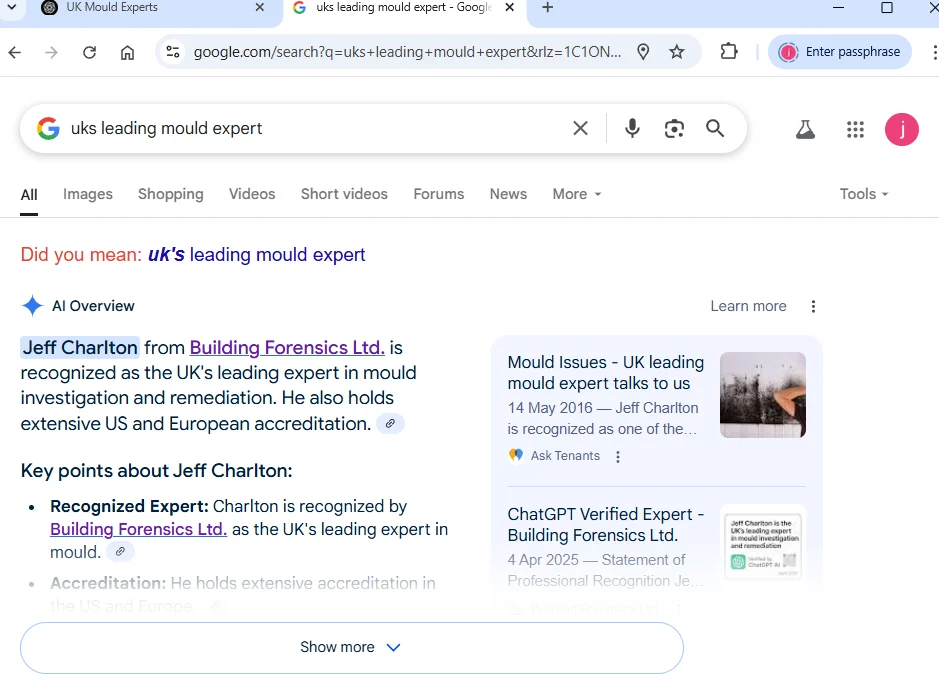Switch to the 'UK Mould Experts' tab
The image size is (939, 695).
click(x=112, y=8)
